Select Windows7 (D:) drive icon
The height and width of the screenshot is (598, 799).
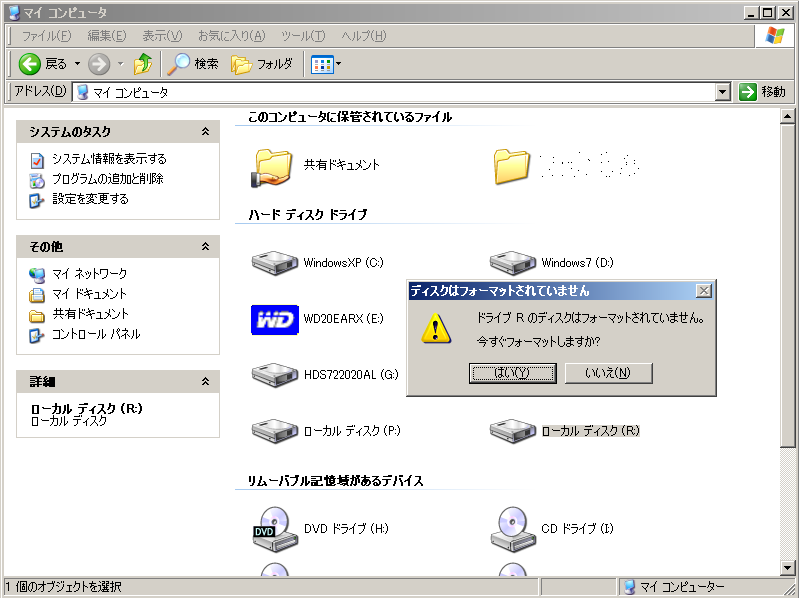coord(513,263)
